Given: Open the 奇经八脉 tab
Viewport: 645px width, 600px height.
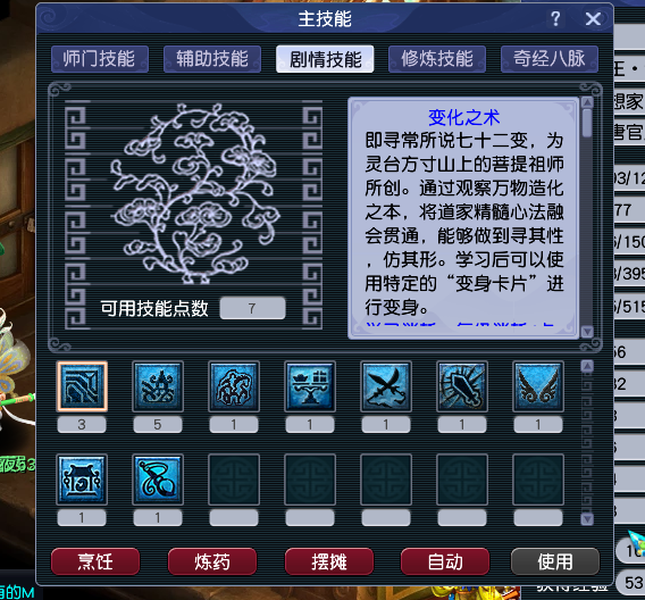Looking at the screenshot, I should point(550,59).
